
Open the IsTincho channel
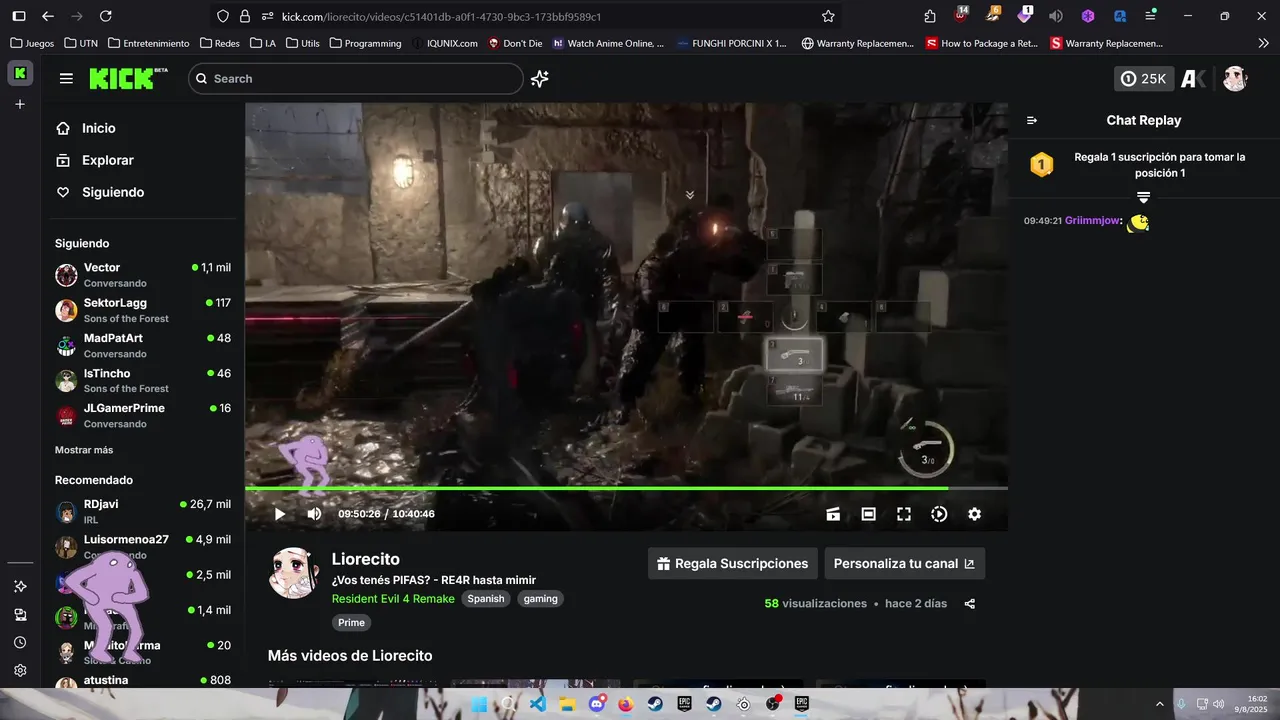(143, 380)
